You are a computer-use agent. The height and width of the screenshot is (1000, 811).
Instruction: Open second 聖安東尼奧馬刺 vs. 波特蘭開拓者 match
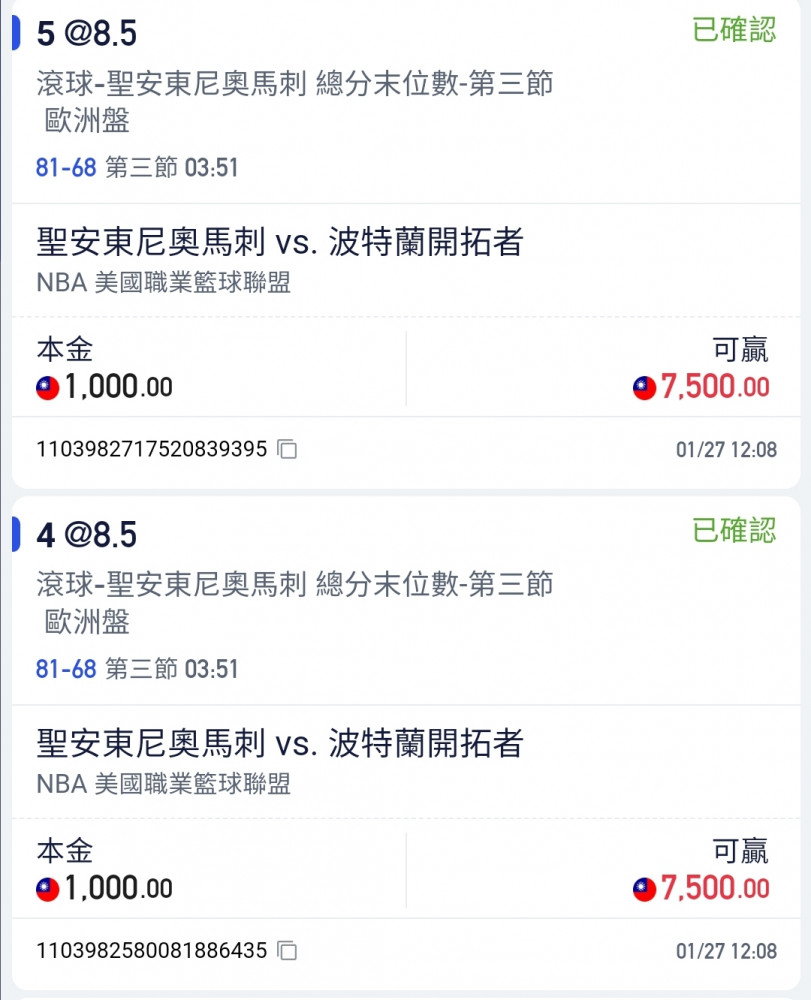coord(280,744)
